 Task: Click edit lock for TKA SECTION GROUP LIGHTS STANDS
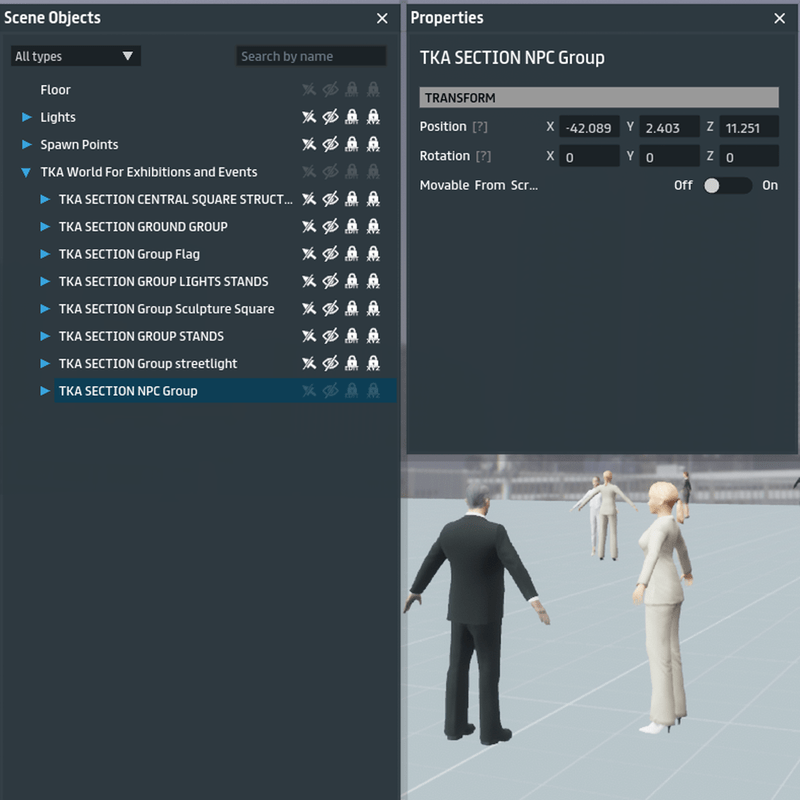[351, 282]
